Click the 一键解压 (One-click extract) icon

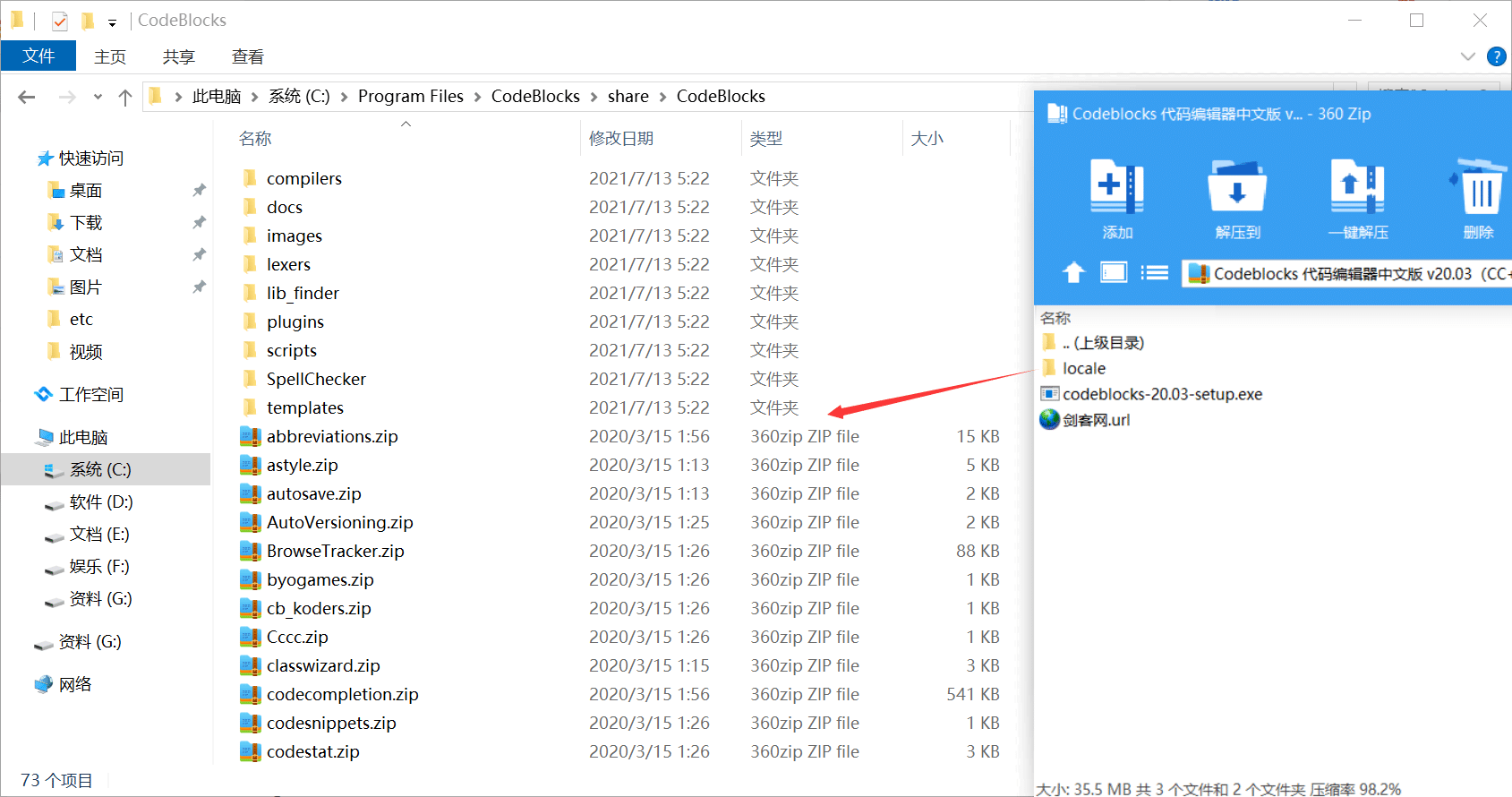(x=1358, y=186)
